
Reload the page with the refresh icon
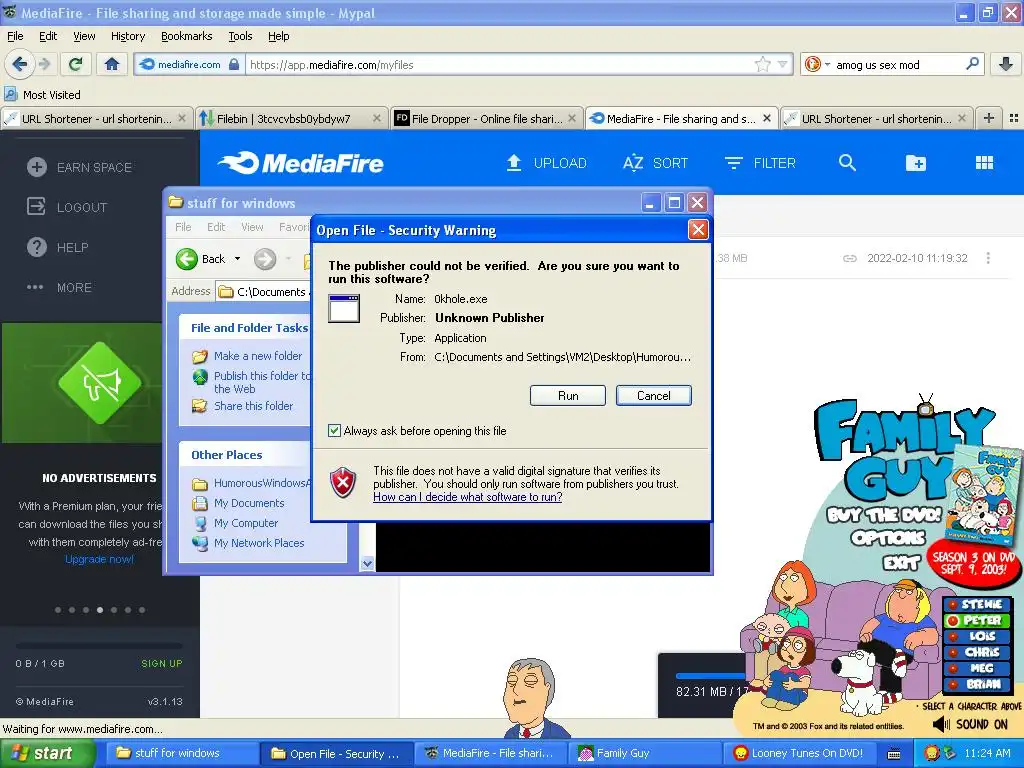76,64
